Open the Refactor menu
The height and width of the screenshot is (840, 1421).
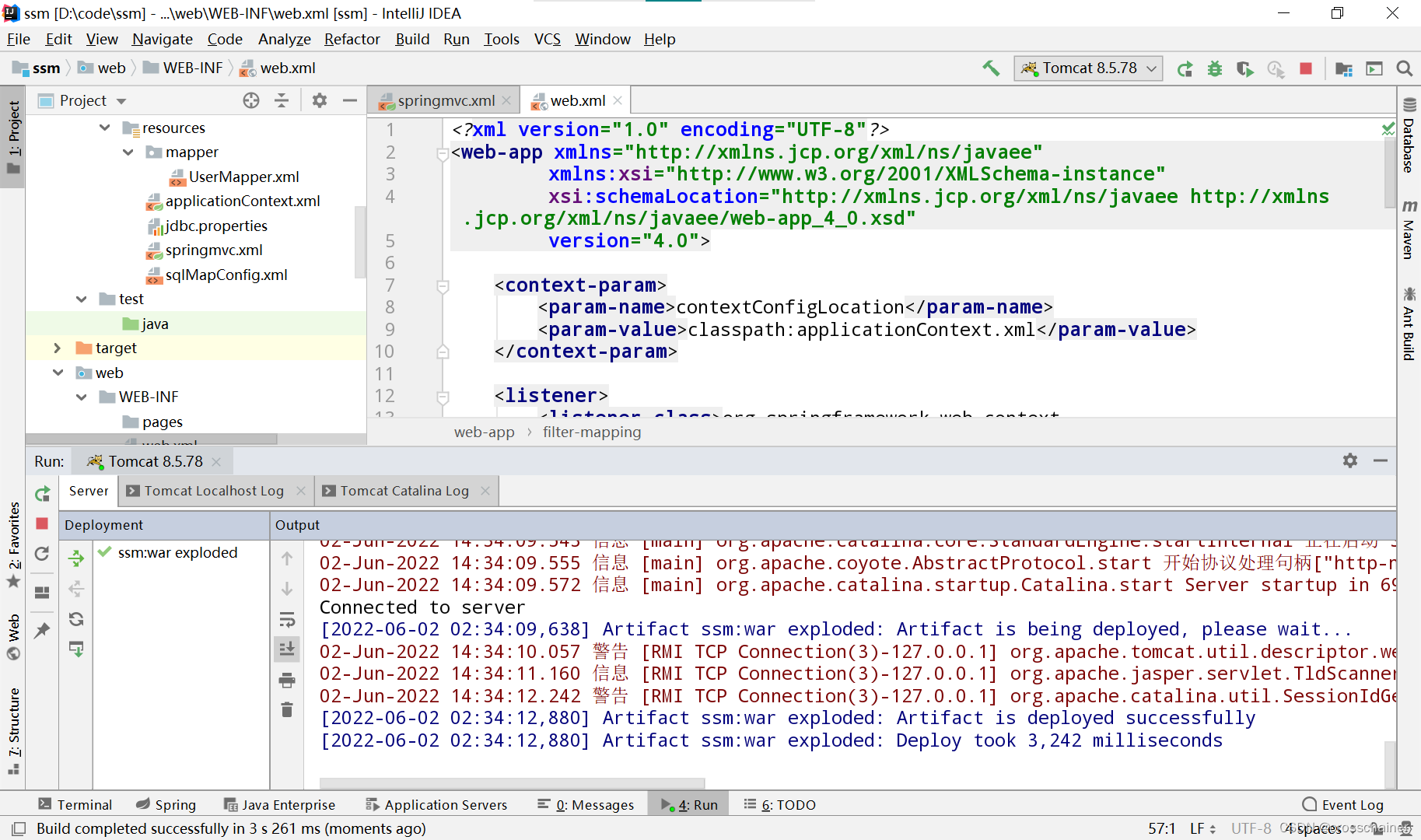coord(352,40)
